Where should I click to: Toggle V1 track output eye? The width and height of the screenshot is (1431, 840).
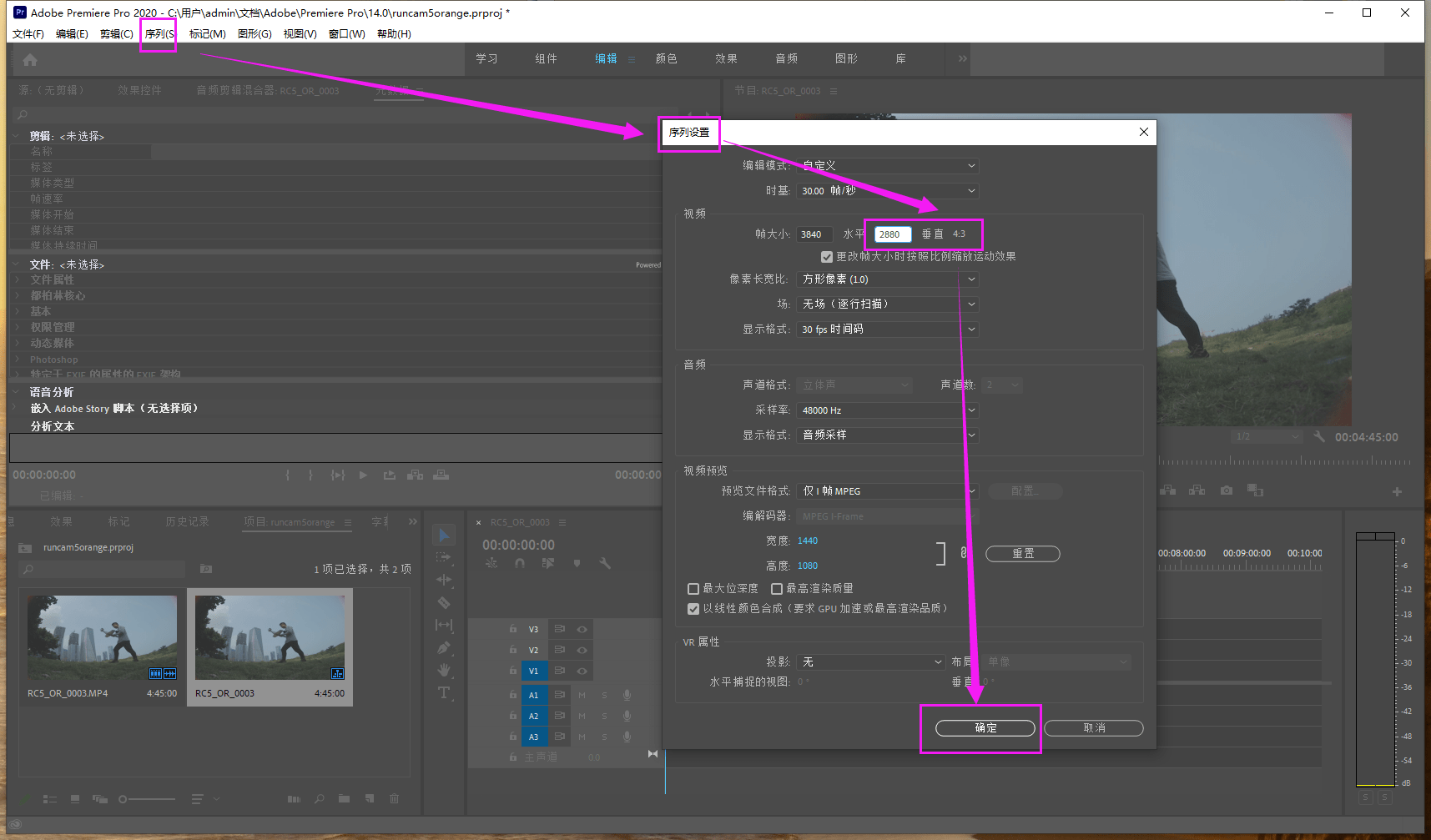[582, 671]
